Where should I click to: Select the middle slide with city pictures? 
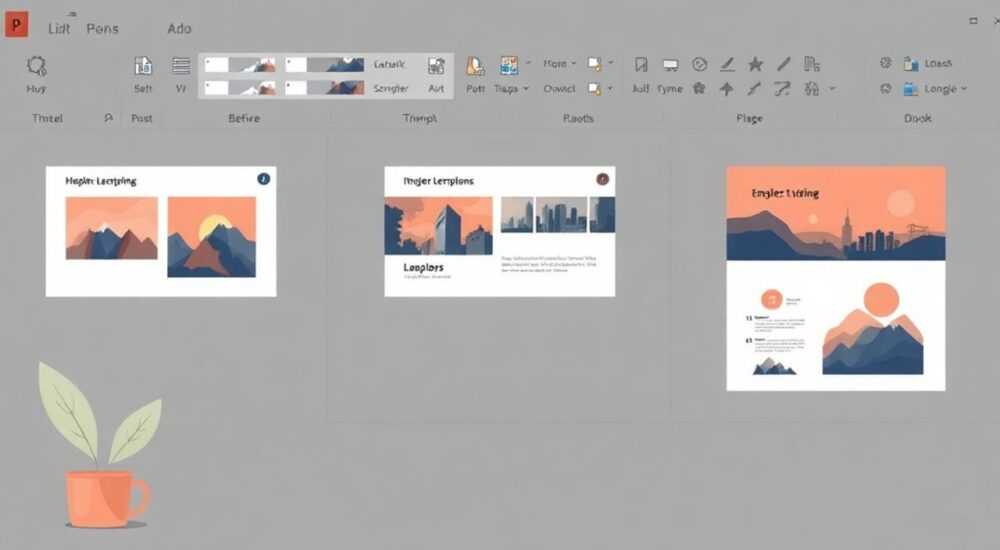(x=499, y=232)
